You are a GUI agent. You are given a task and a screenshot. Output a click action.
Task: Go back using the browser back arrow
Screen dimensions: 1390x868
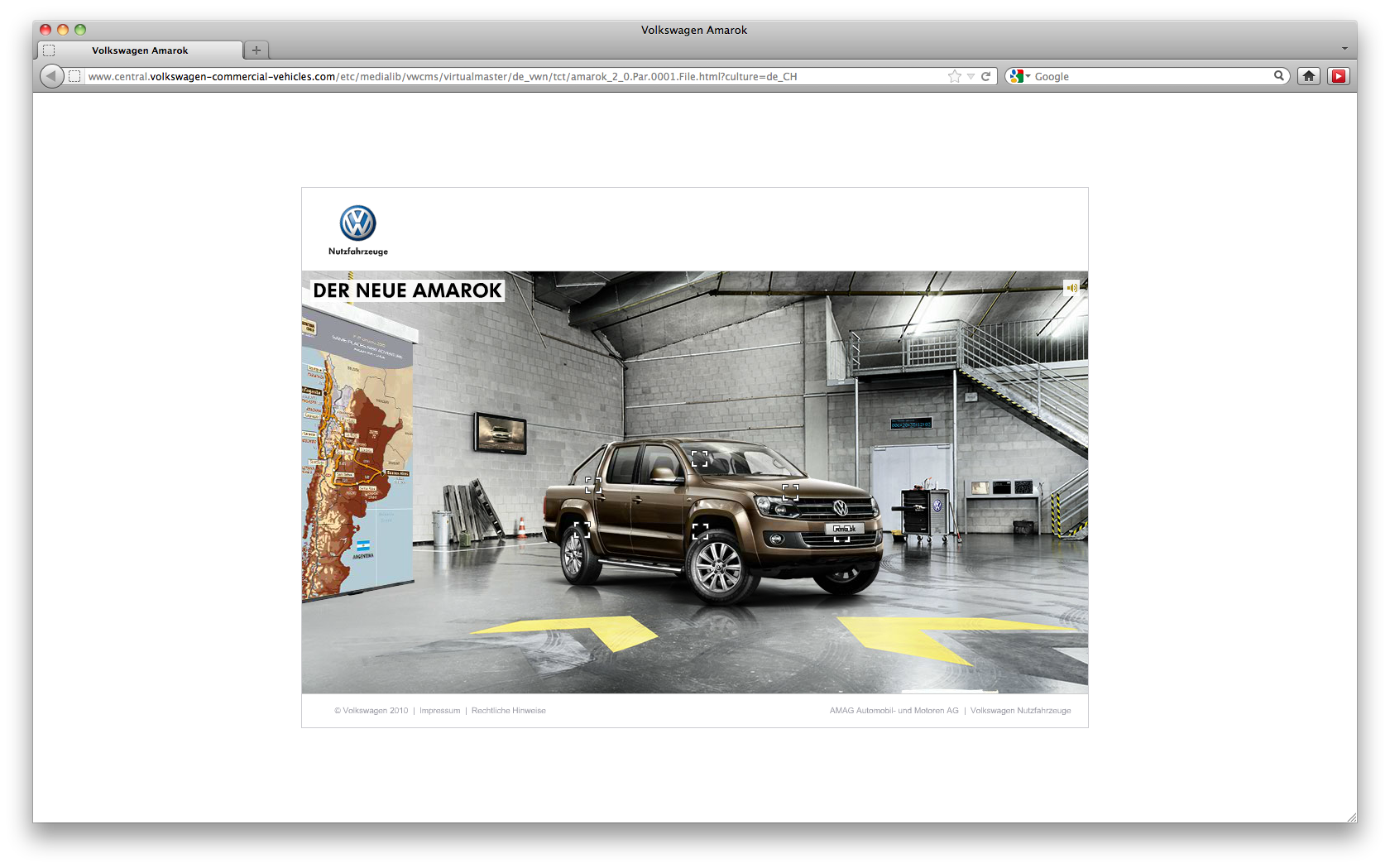pyautogui.click(x=51, y=76)
